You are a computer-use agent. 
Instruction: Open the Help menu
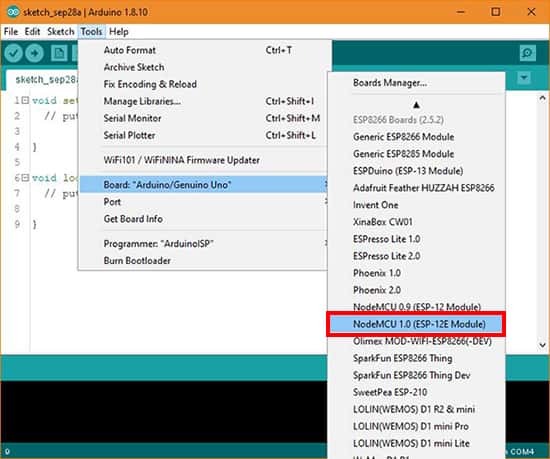(x=119, y=32)
